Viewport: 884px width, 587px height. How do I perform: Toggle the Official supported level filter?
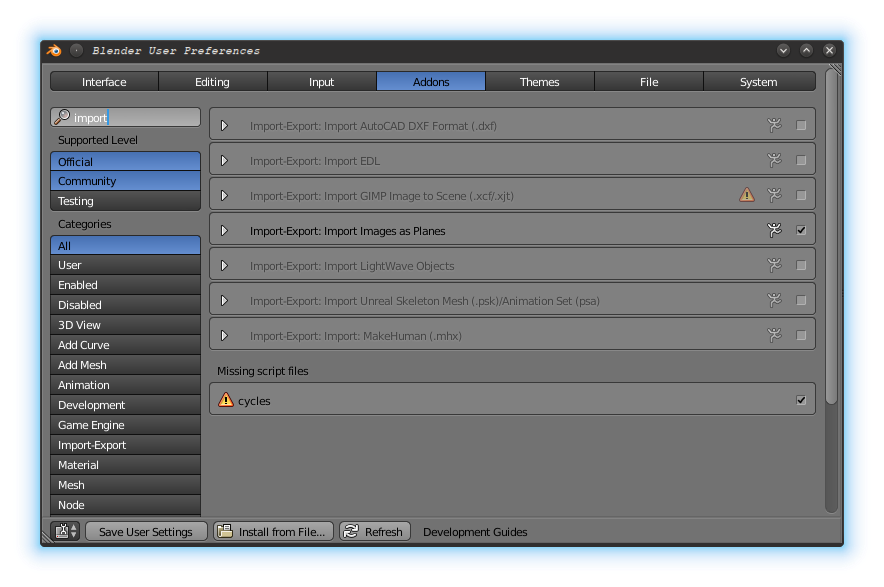(x=125, y=161)
